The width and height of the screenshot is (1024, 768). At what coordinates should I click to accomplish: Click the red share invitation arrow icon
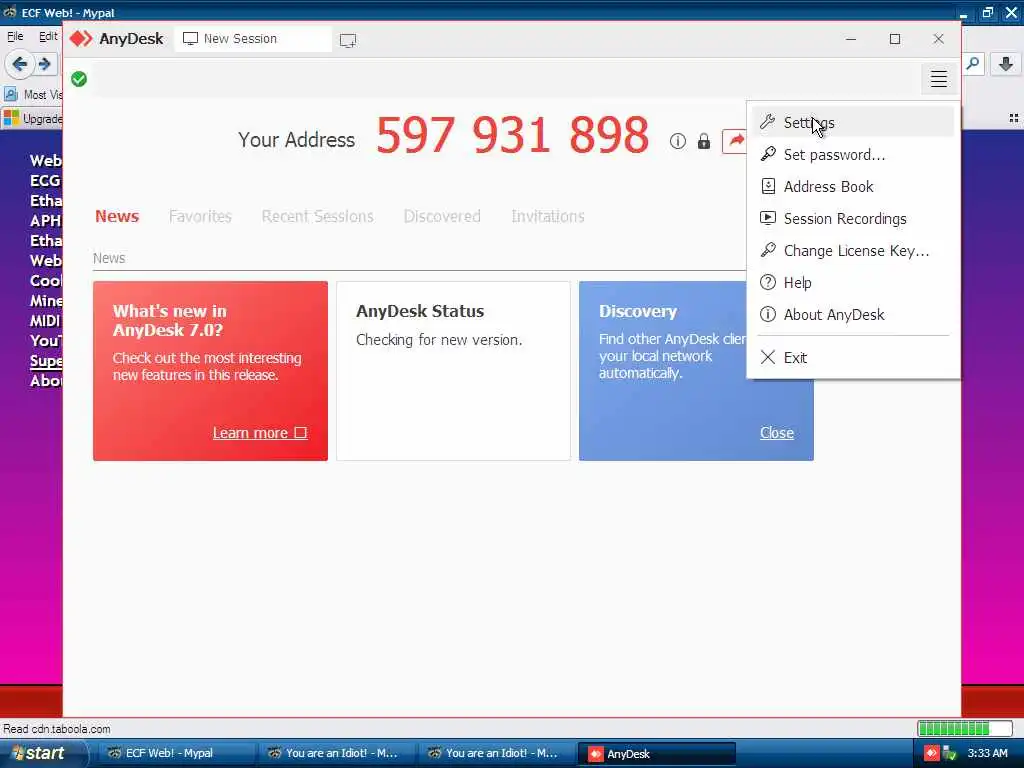pos(735,140)
